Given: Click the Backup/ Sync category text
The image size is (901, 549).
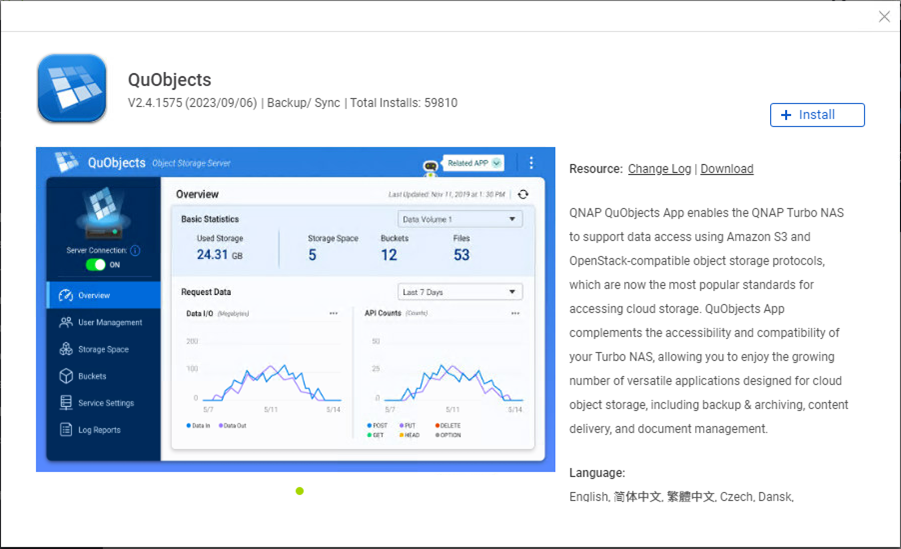Looking at the screenshot, I should coord(303,103).
